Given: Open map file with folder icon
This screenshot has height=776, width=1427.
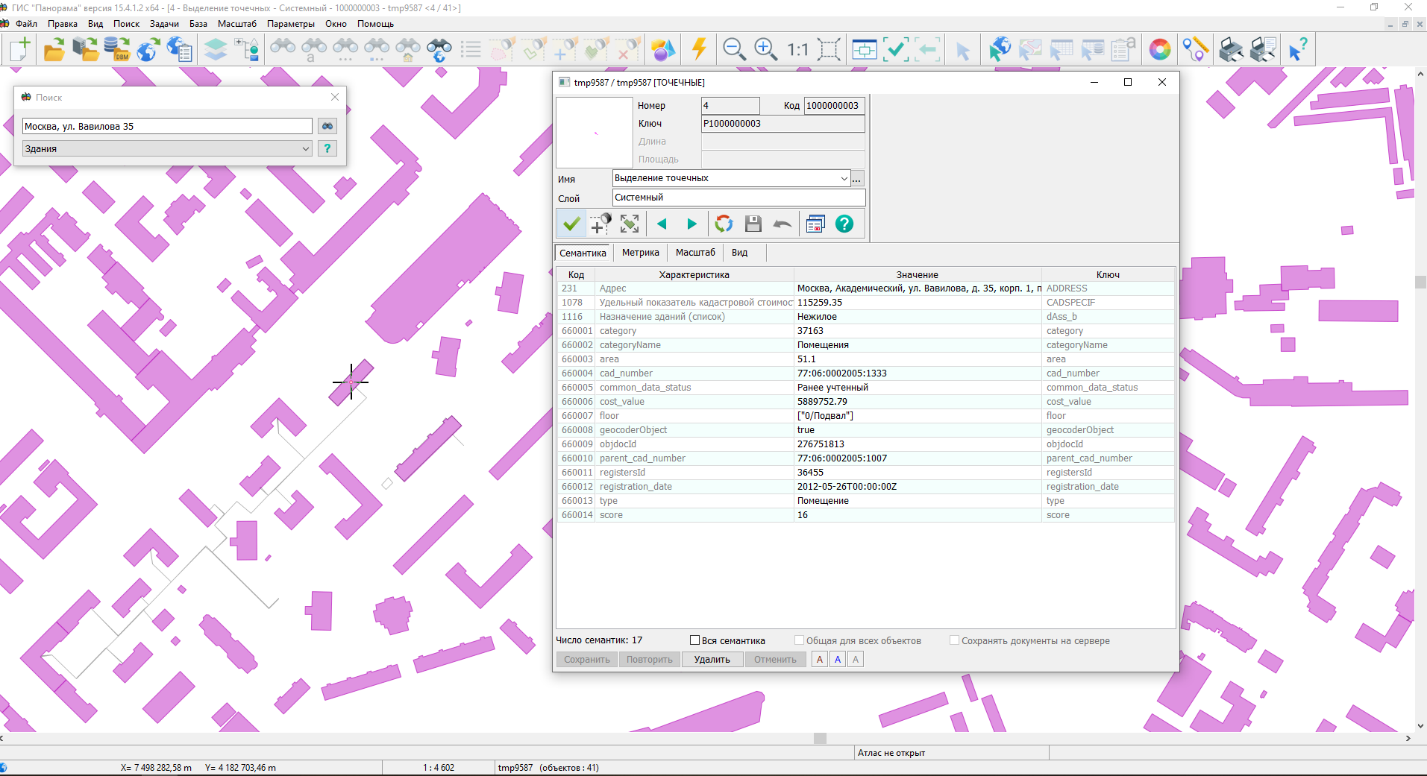Looking at the screenshot, I should point(53,49).
